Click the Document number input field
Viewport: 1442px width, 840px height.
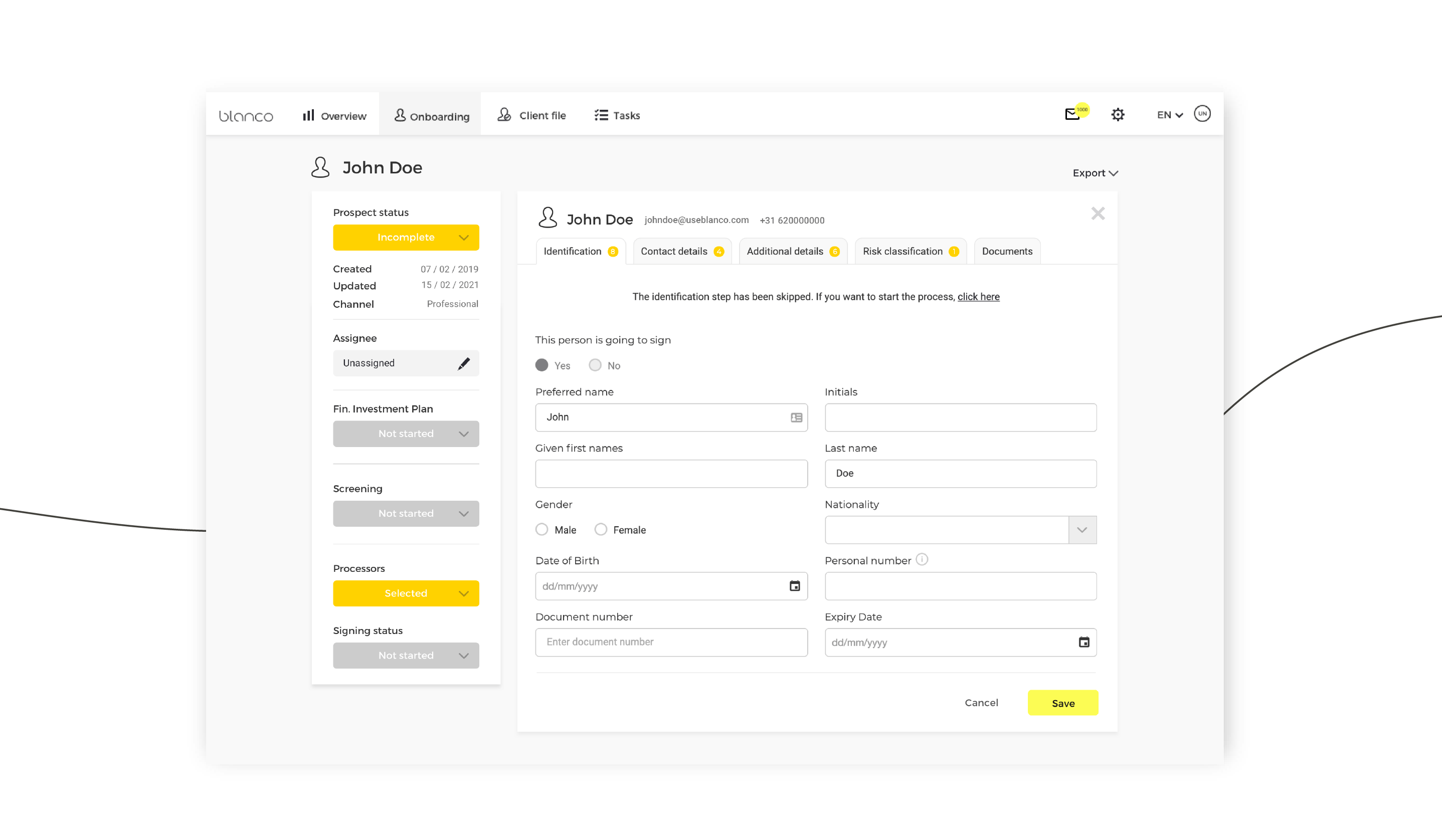point(671,642)
